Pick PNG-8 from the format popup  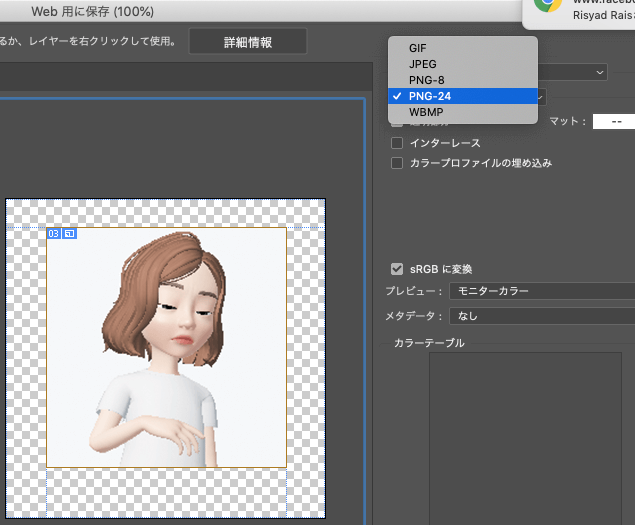(427, 79)
